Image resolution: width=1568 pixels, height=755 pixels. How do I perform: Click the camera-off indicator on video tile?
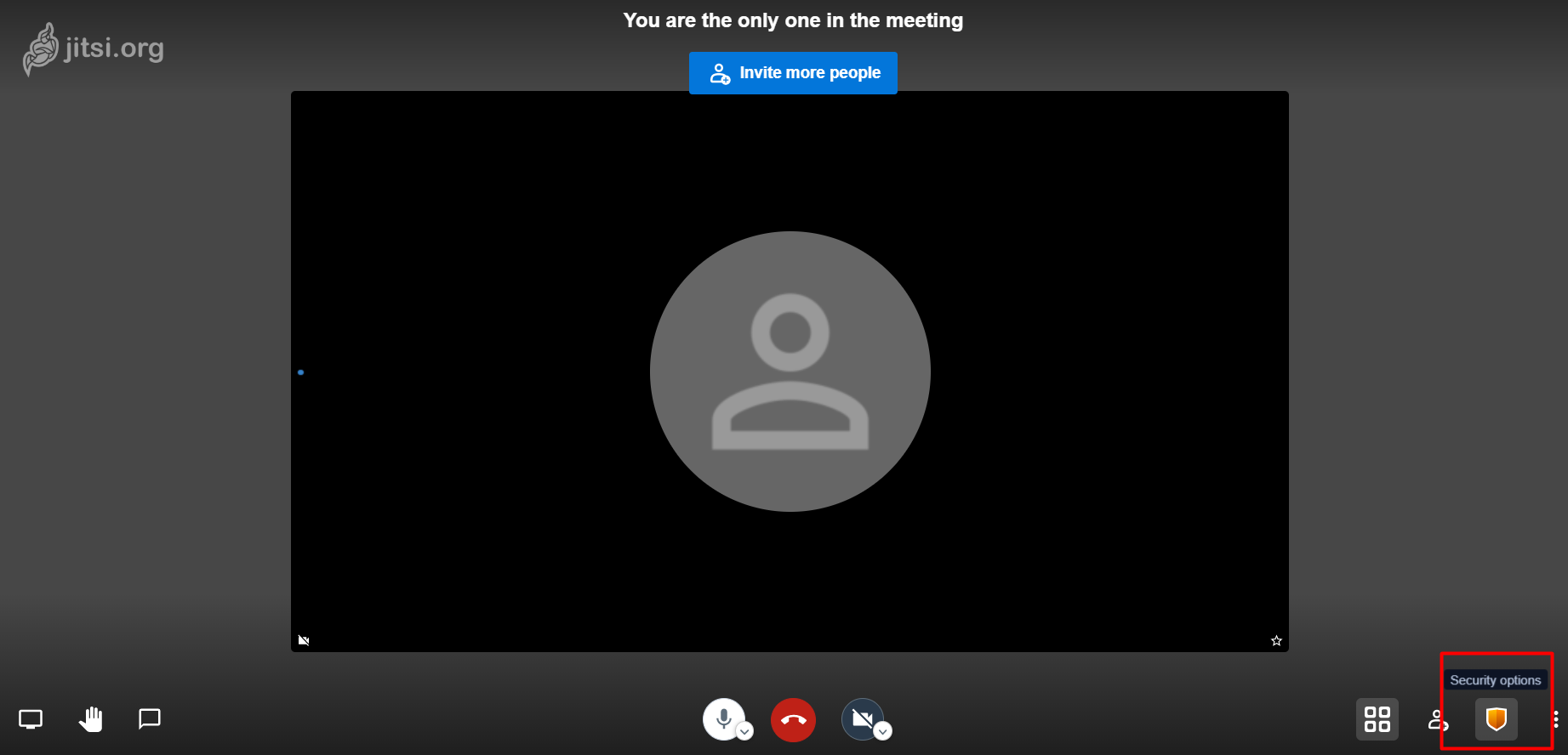coord(304,640)
